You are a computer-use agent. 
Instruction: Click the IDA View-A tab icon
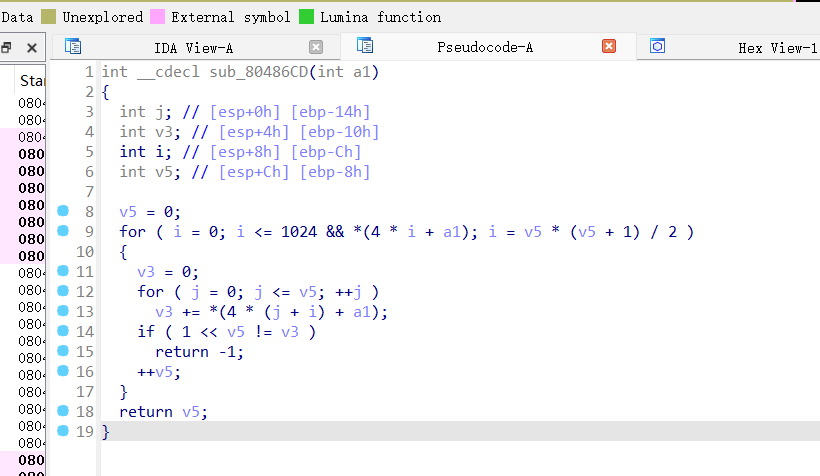click(x=73, y=47)
